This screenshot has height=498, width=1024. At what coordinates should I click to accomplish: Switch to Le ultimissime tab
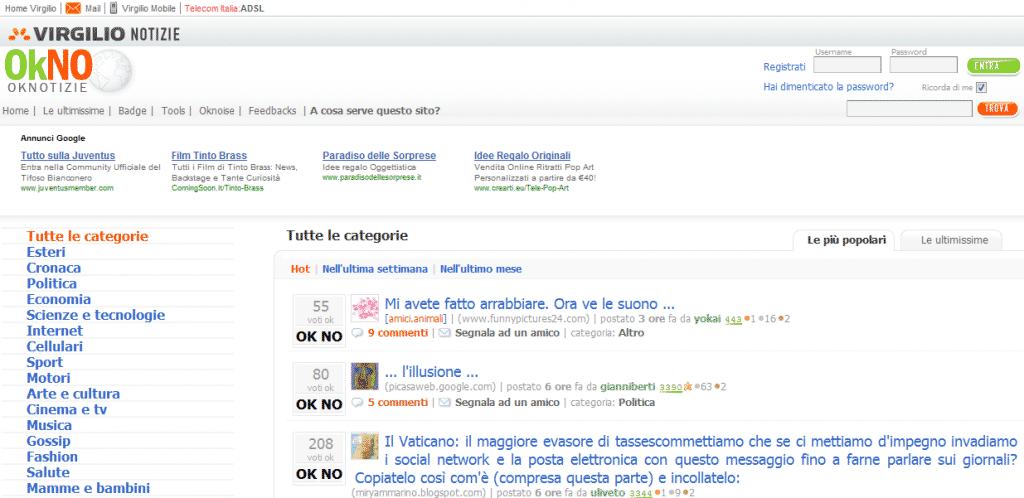(x=954, y=240)
